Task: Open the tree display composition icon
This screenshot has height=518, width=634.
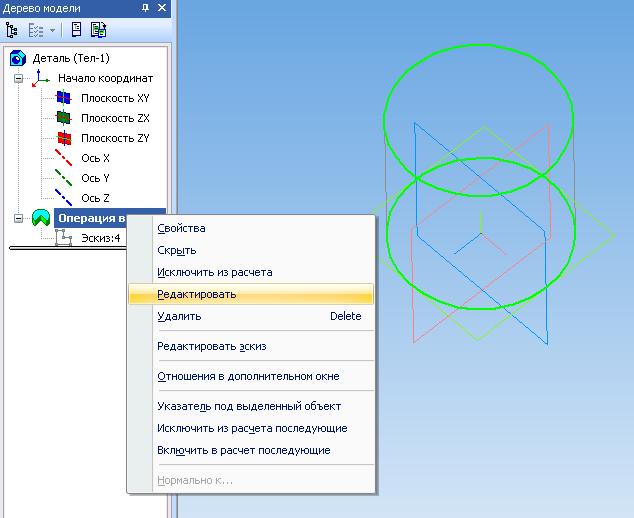Action: (x=36, y=30)
